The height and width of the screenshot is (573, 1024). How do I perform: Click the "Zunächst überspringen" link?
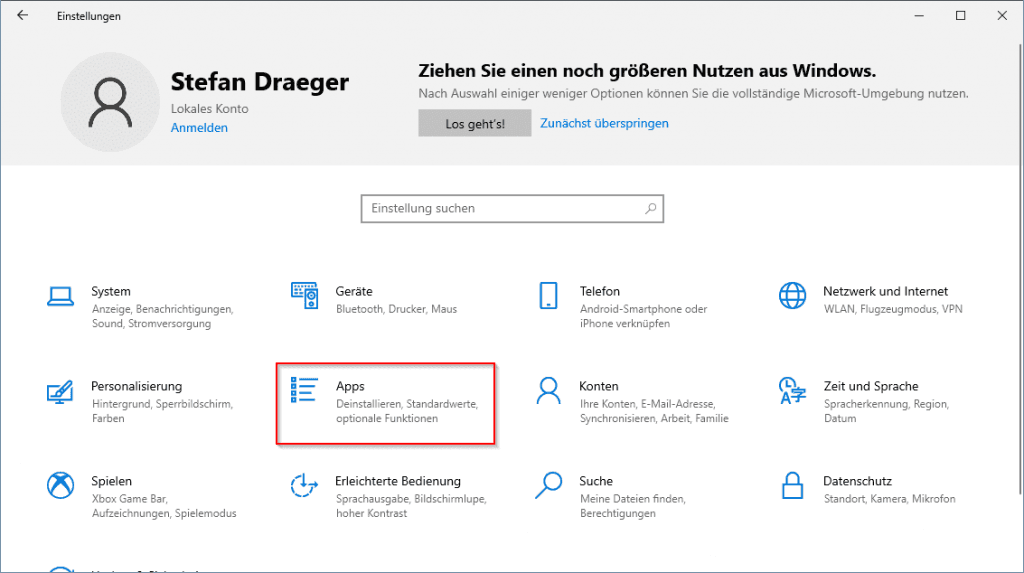(604, 124)
